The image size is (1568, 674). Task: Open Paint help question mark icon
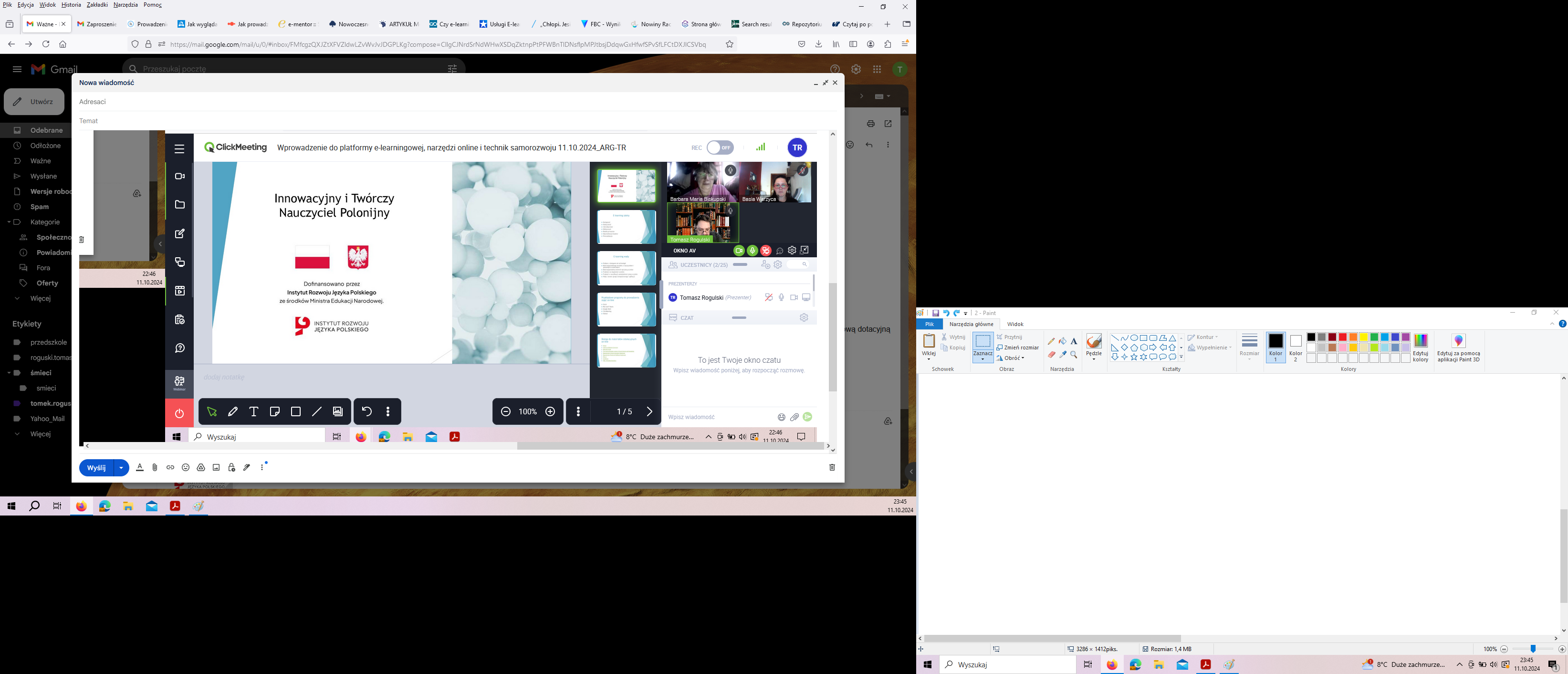click(x=1563, y=324)
